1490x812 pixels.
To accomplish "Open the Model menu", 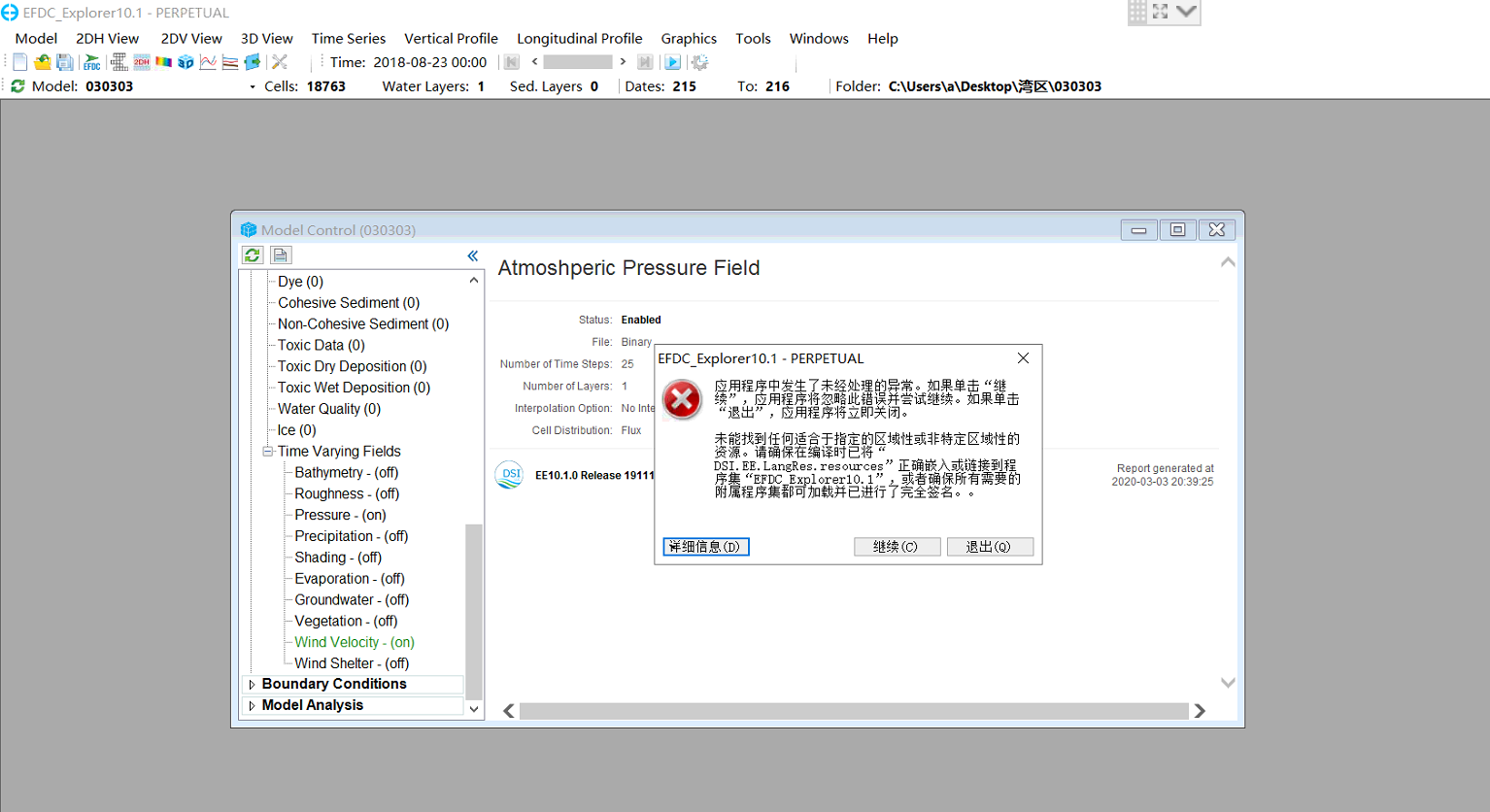I will [36, 39].
